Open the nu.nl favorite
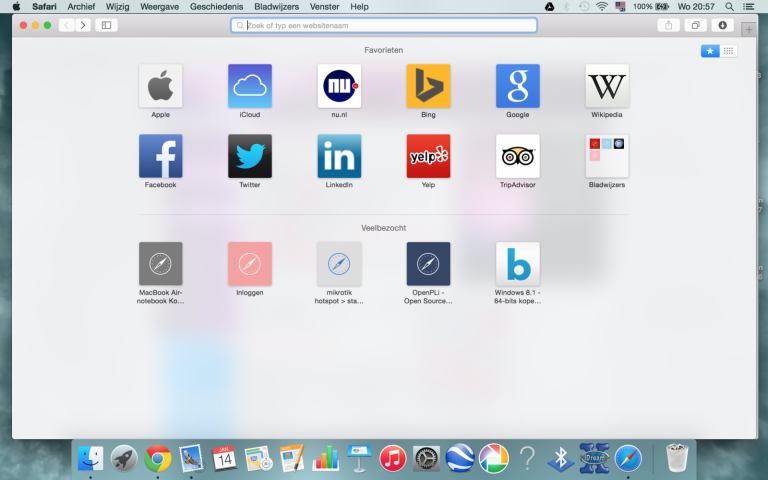Viewport: 768px width, 480px height. click(x=339, y=86)
